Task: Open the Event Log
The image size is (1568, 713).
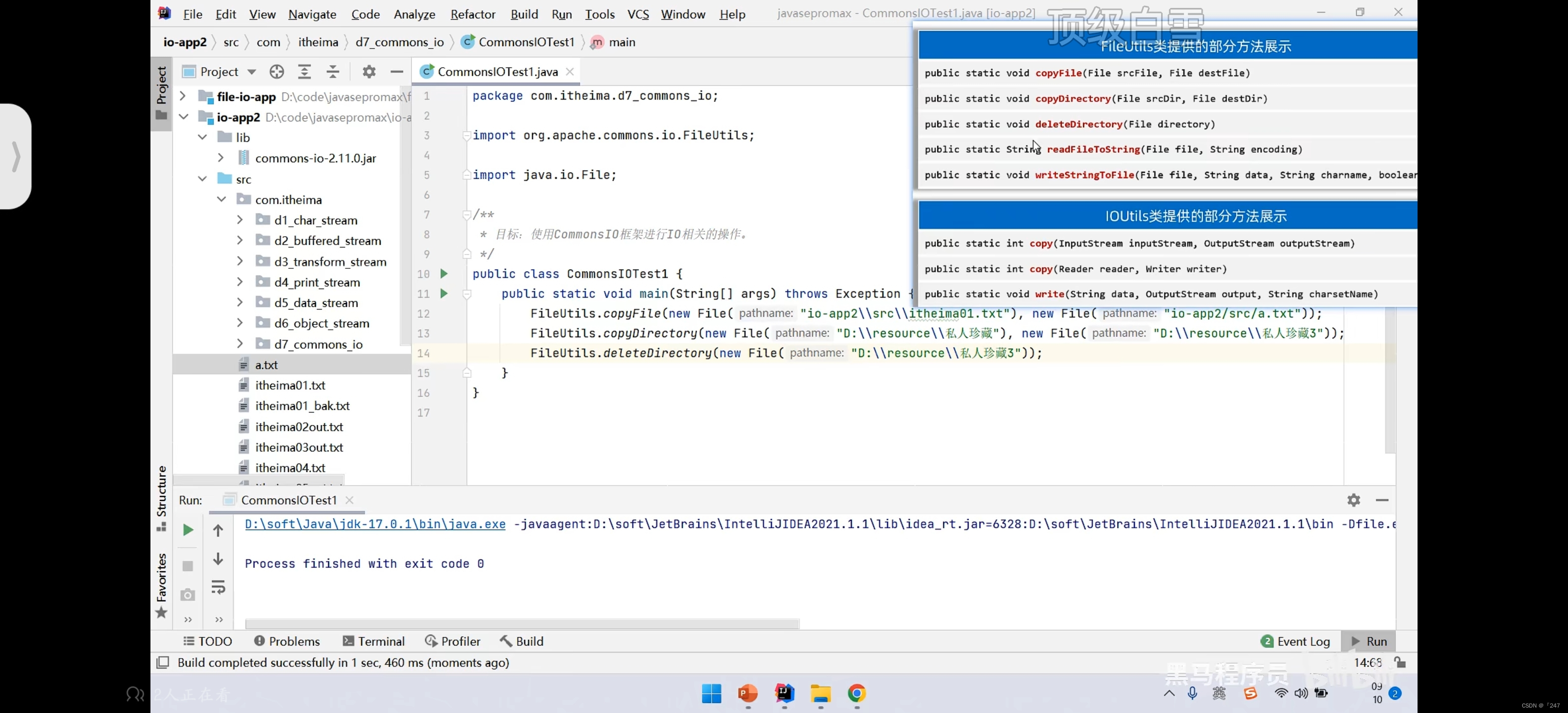Action: [x=1295, y=641]
